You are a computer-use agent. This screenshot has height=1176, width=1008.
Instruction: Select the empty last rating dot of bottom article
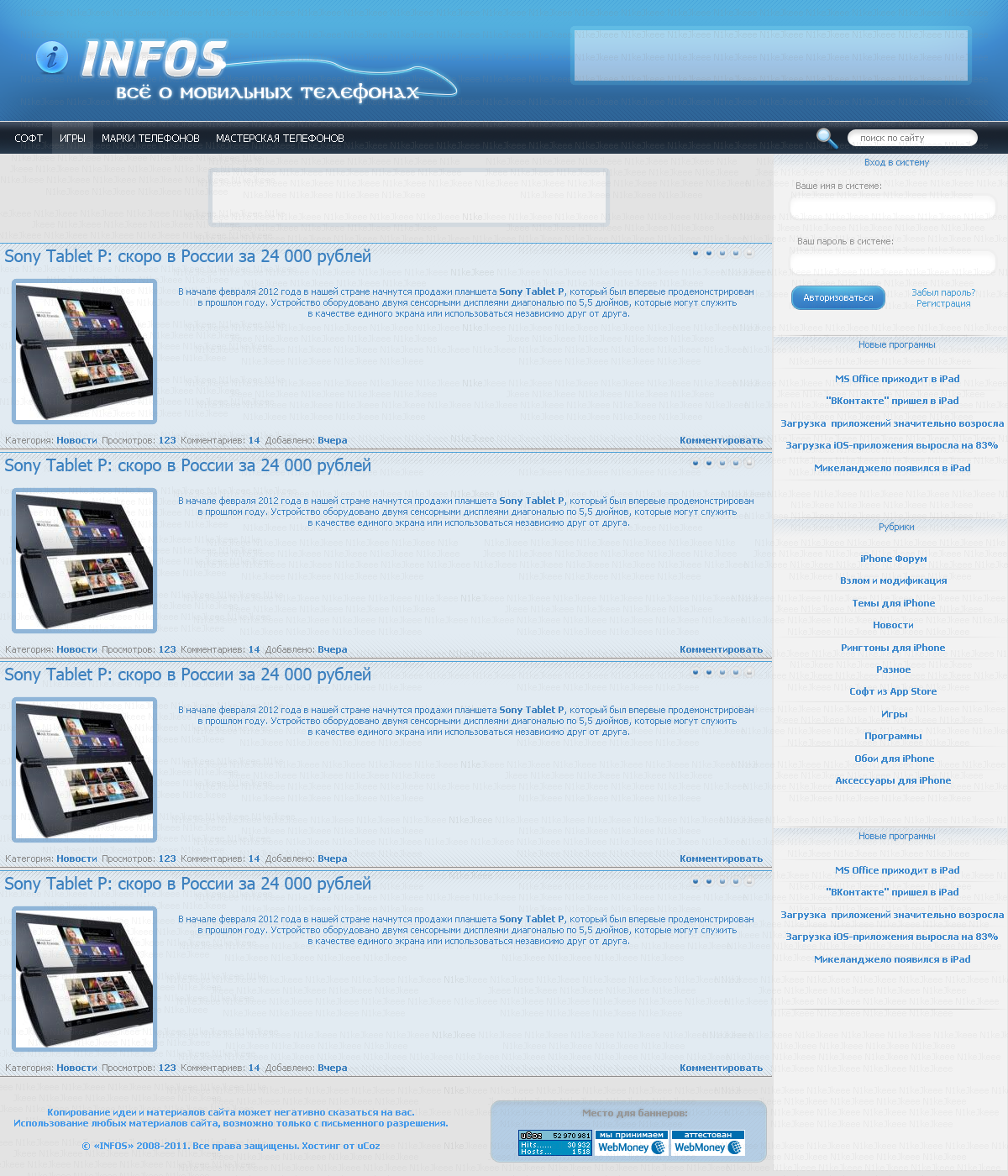point(749,882)
